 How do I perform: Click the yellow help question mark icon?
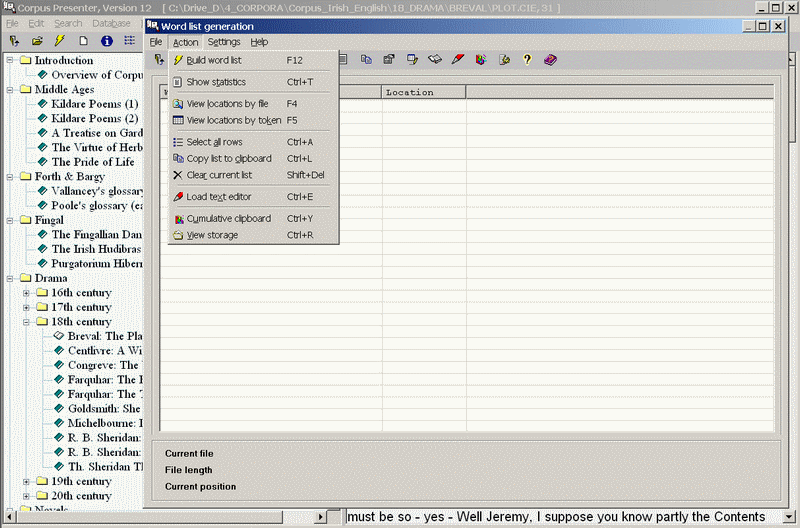527,60
